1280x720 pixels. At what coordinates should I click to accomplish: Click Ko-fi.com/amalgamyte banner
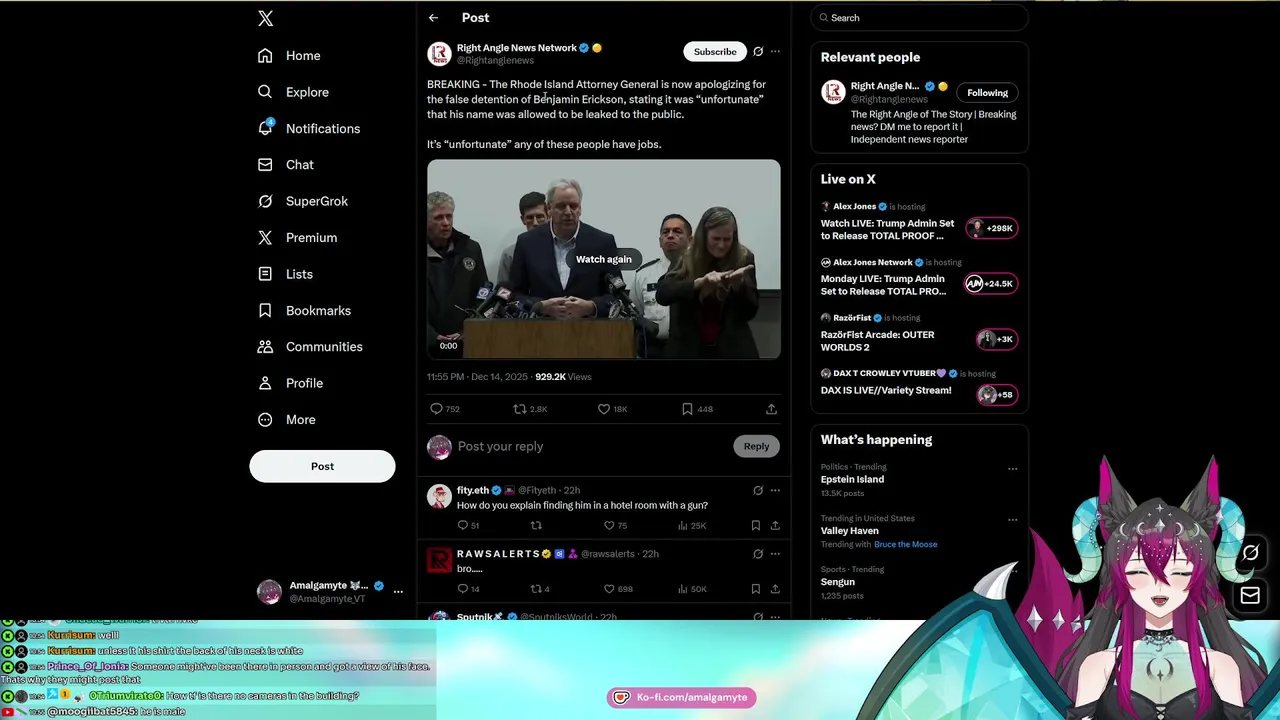click(682, 698)
